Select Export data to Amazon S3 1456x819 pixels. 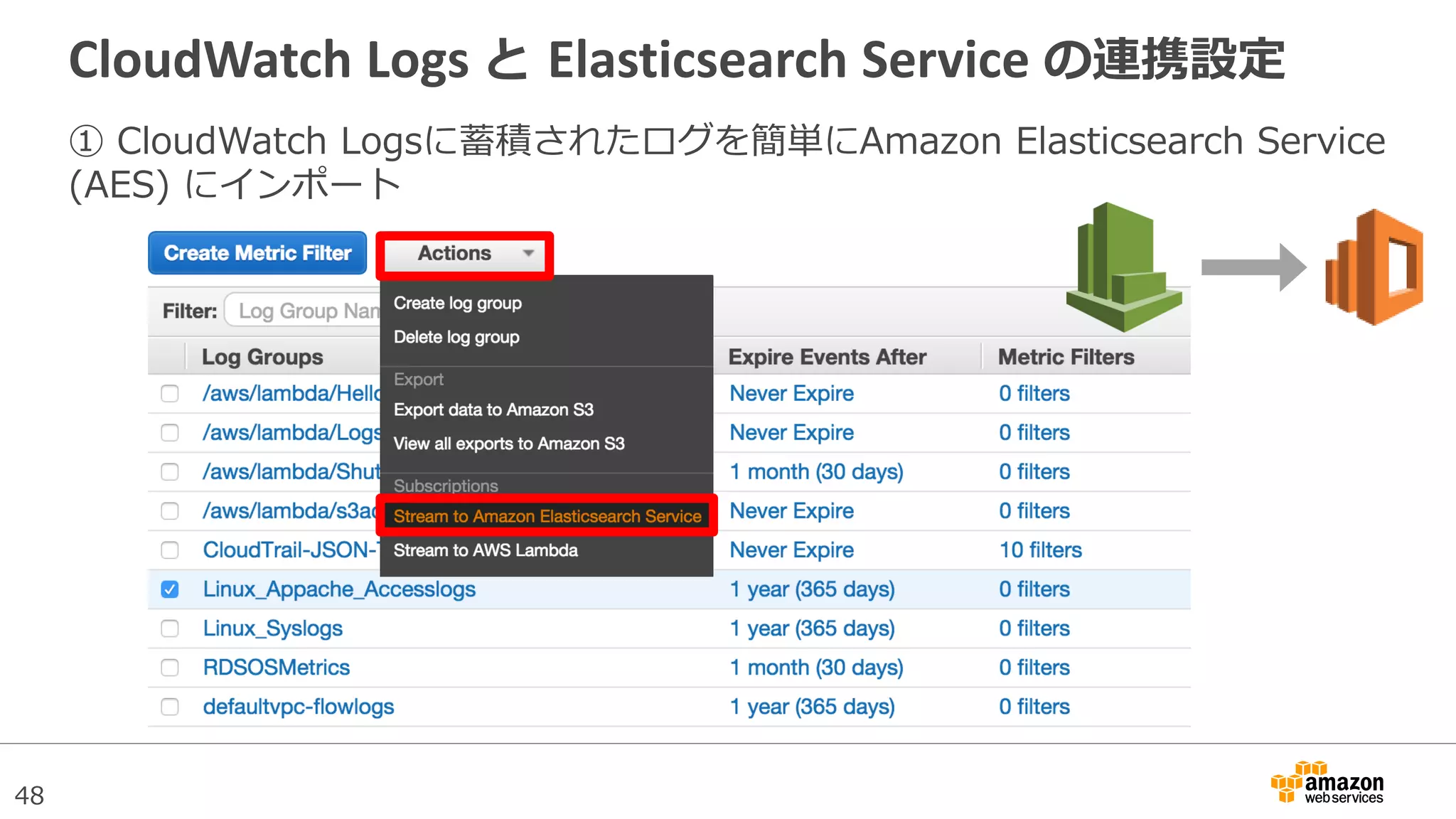click(493, 409)
